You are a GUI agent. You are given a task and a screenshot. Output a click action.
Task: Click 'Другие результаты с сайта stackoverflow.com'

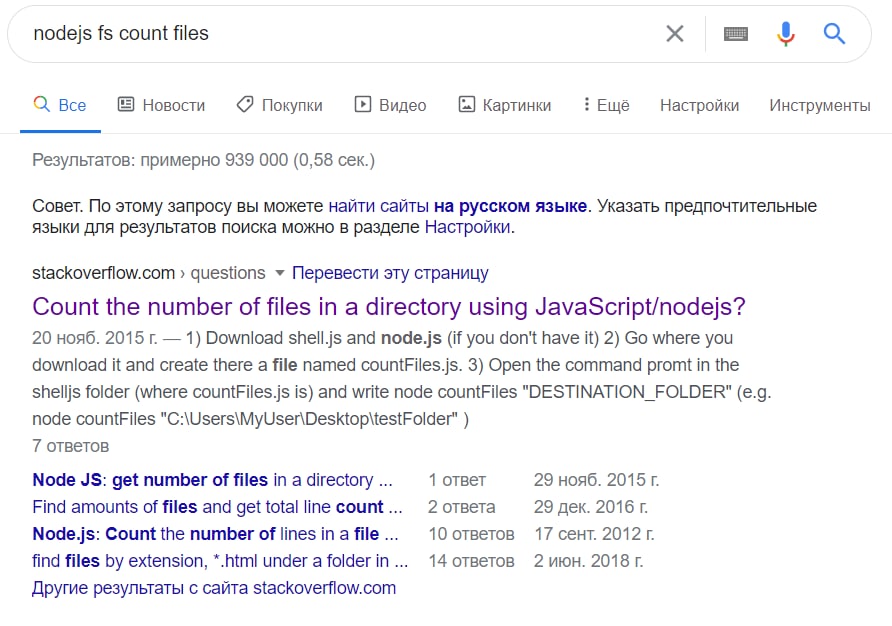[x=214, y=588]
